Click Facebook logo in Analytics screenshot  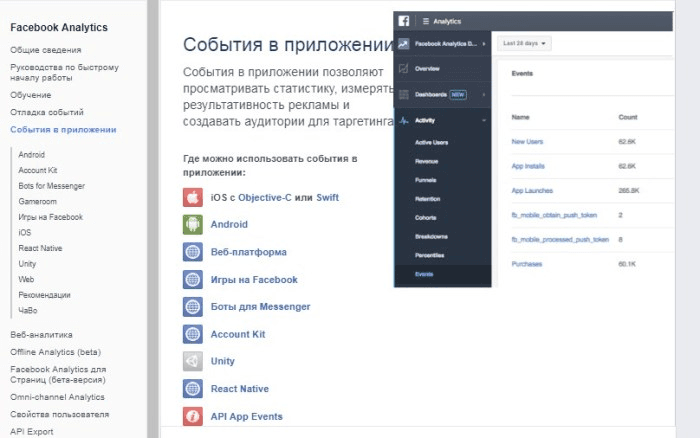404,21
